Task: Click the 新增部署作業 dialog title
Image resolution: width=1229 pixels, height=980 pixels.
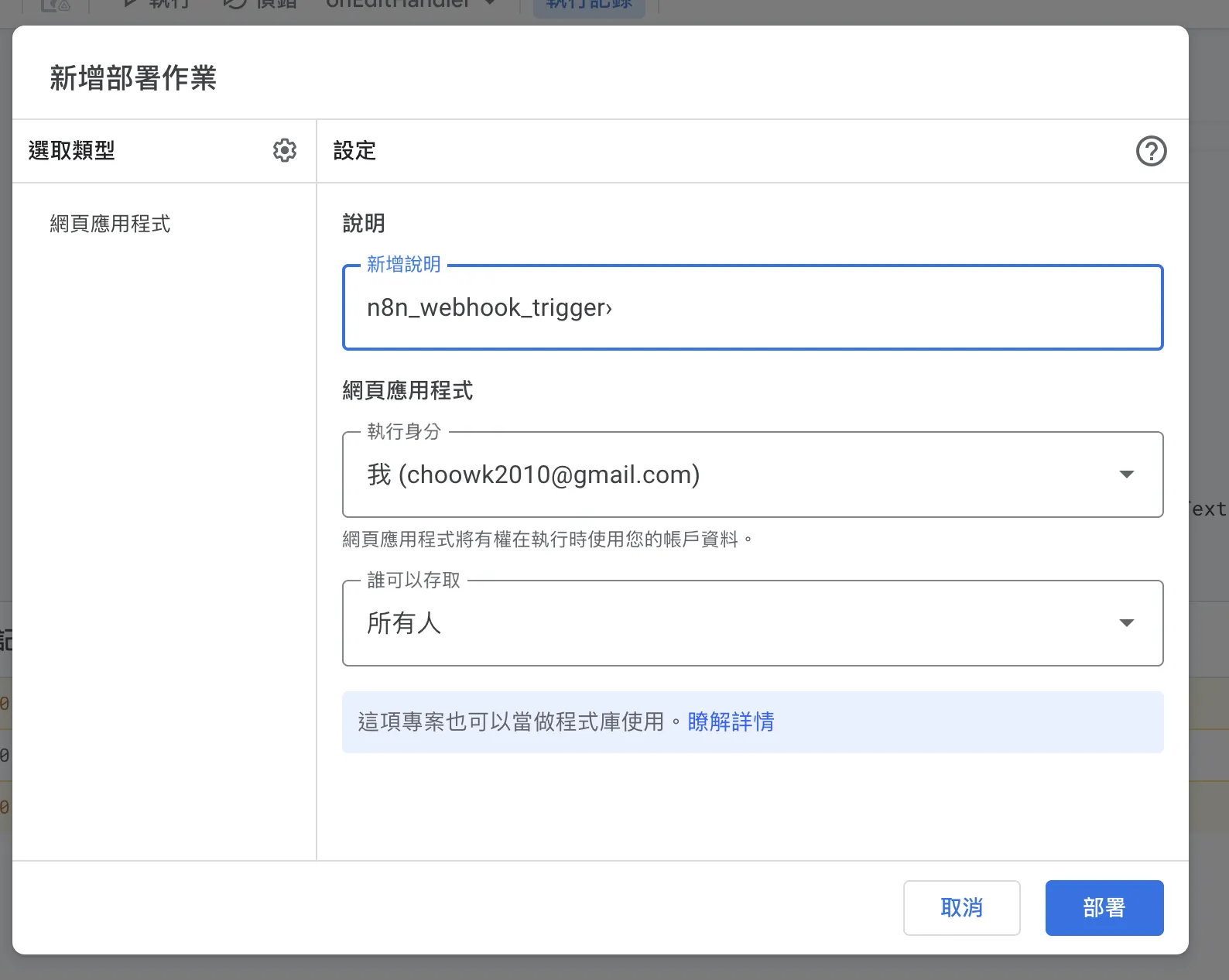Action: (x=133, y=78)
